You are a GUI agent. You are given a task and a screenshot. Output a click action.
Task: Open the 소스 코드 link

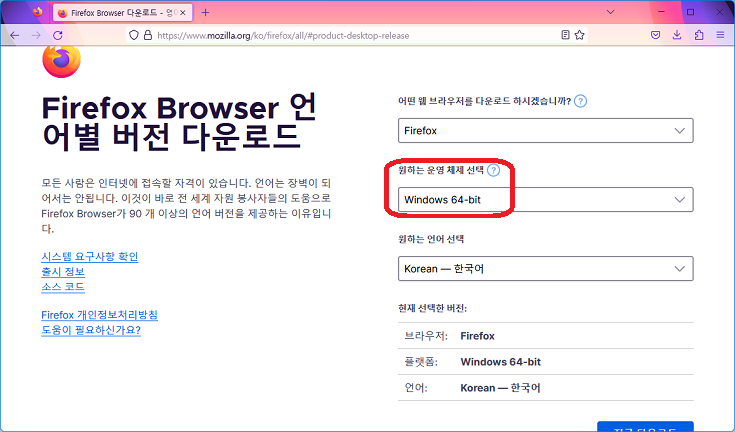(63, 287)
